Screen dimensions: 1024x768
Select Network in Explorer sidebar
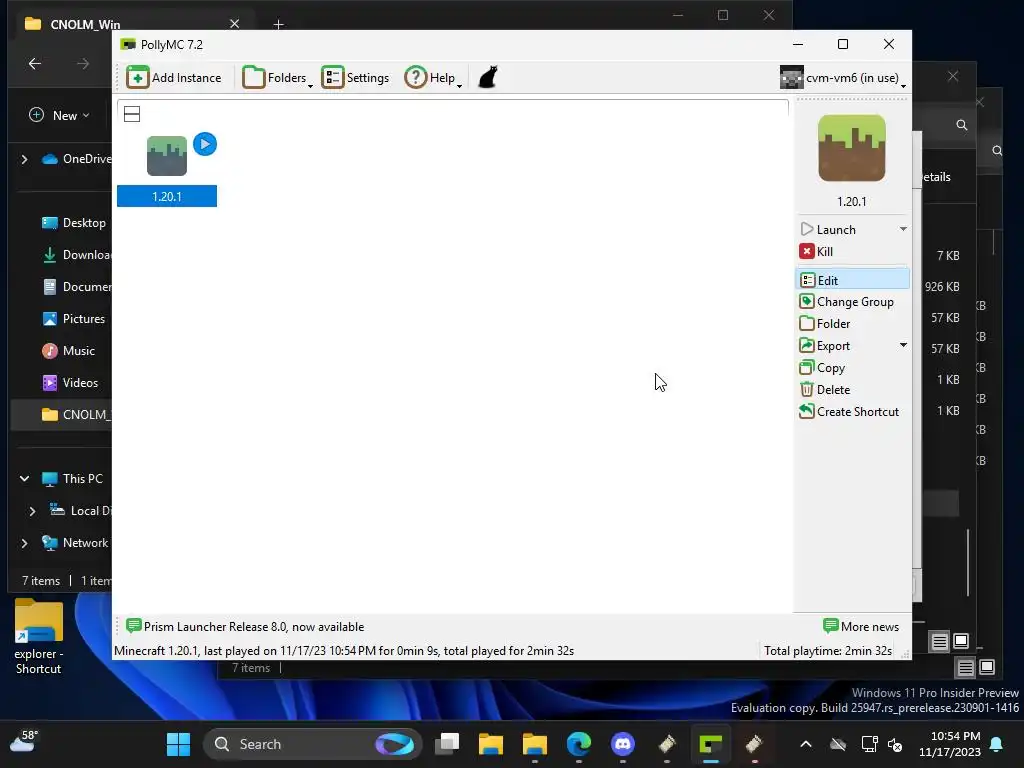75,543
